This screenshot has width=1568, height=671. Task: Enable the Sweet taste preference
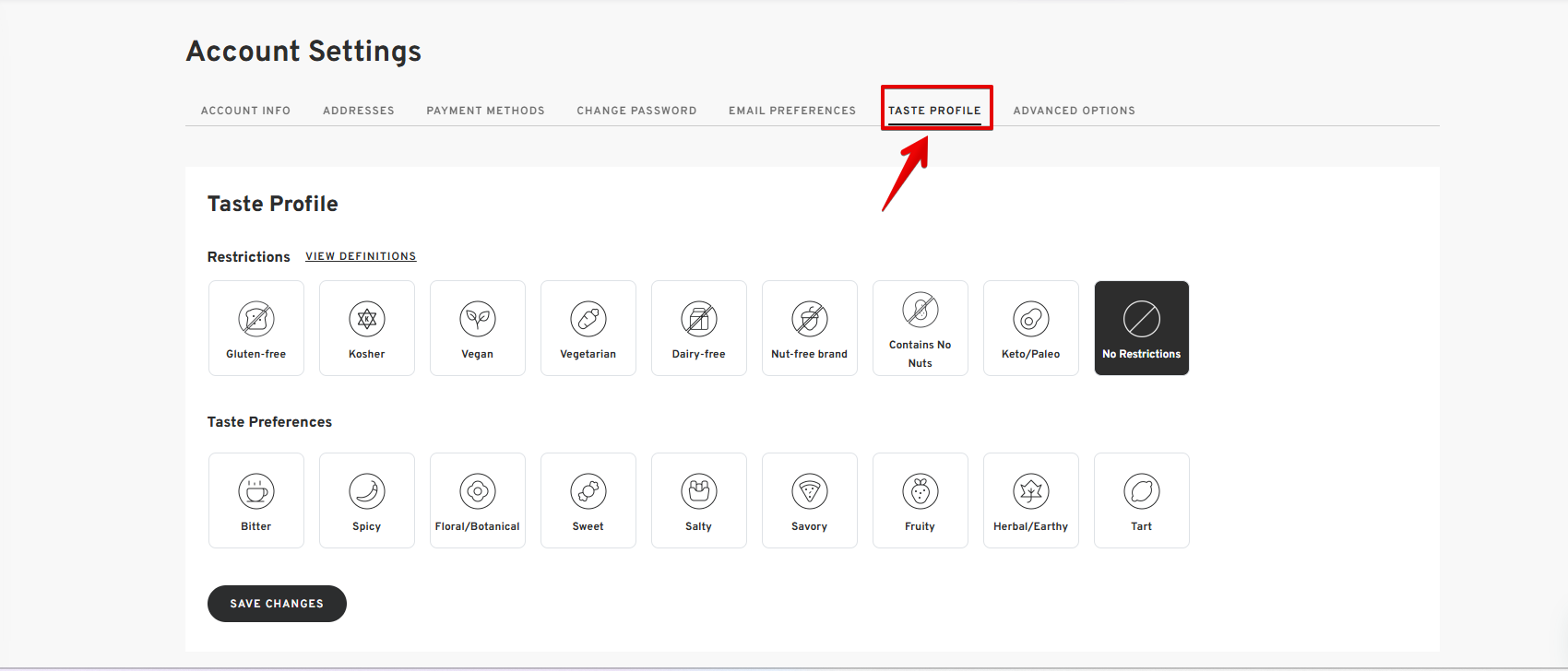tap(588, 500)
